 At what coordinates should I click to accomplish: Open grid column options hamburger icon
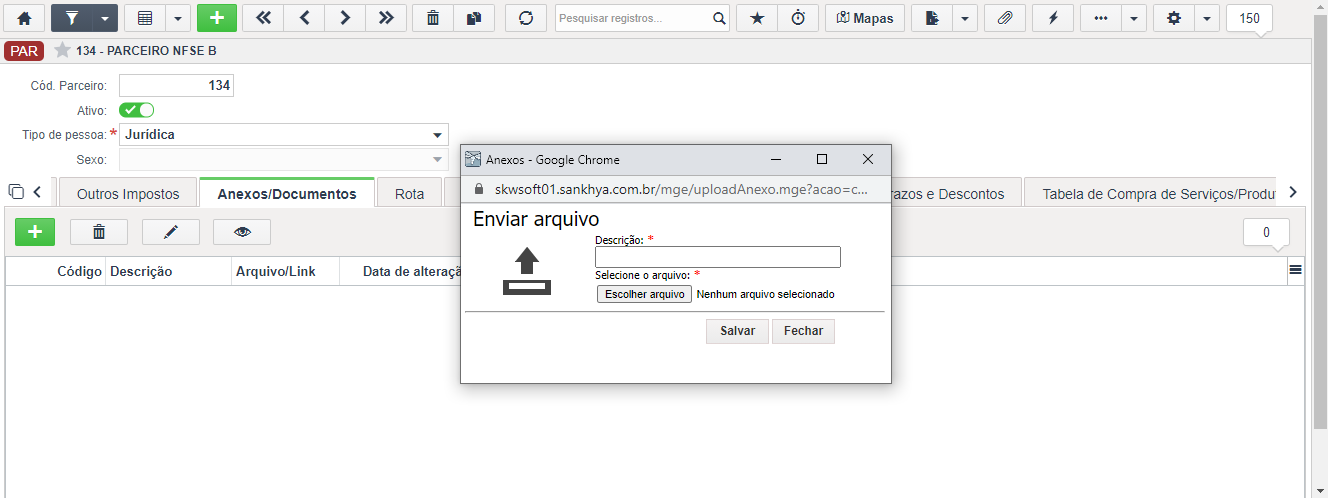[1295, 270]
